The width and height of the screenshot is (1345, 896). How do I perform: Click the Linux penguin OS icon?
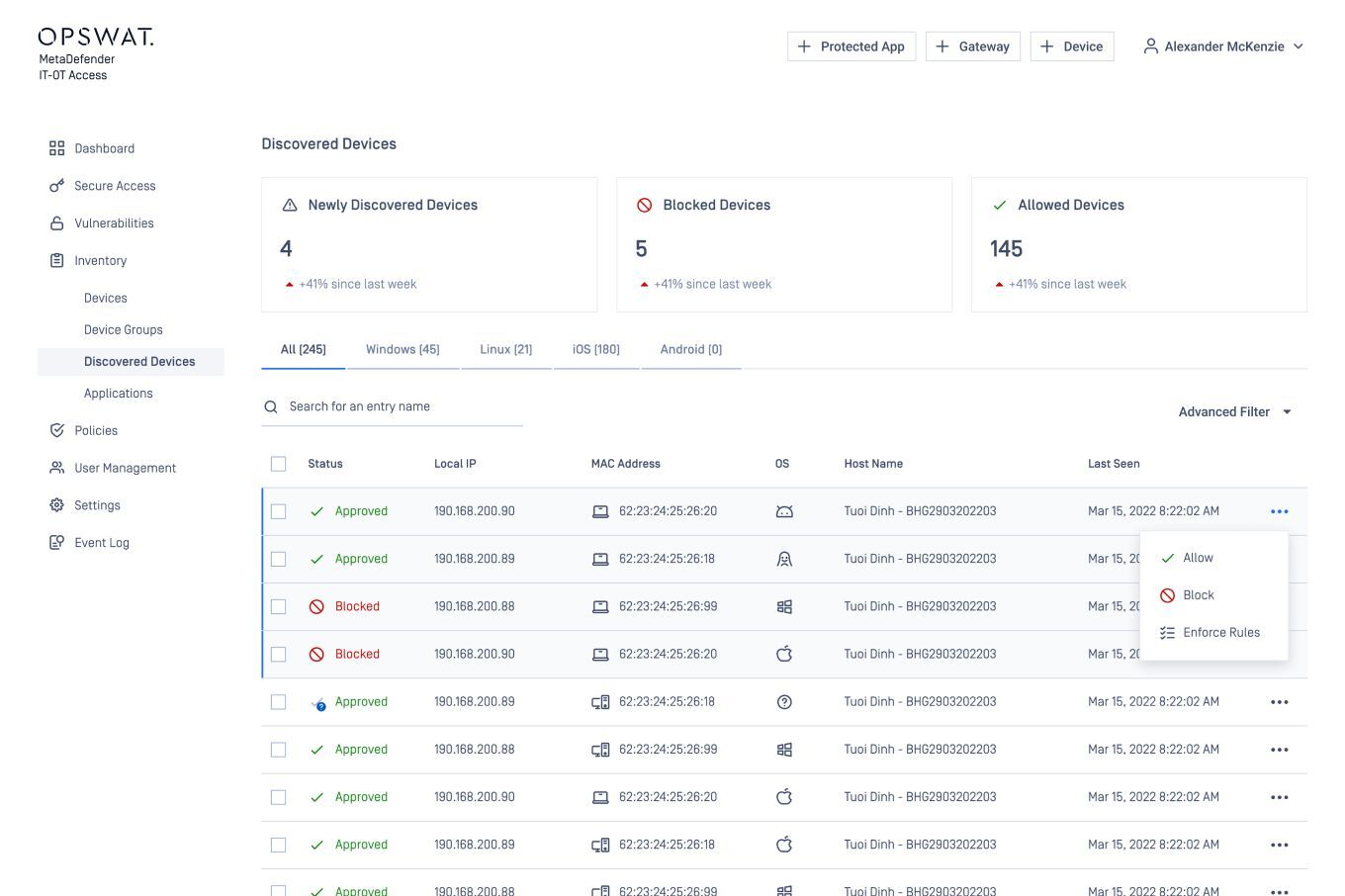[784, 559]
